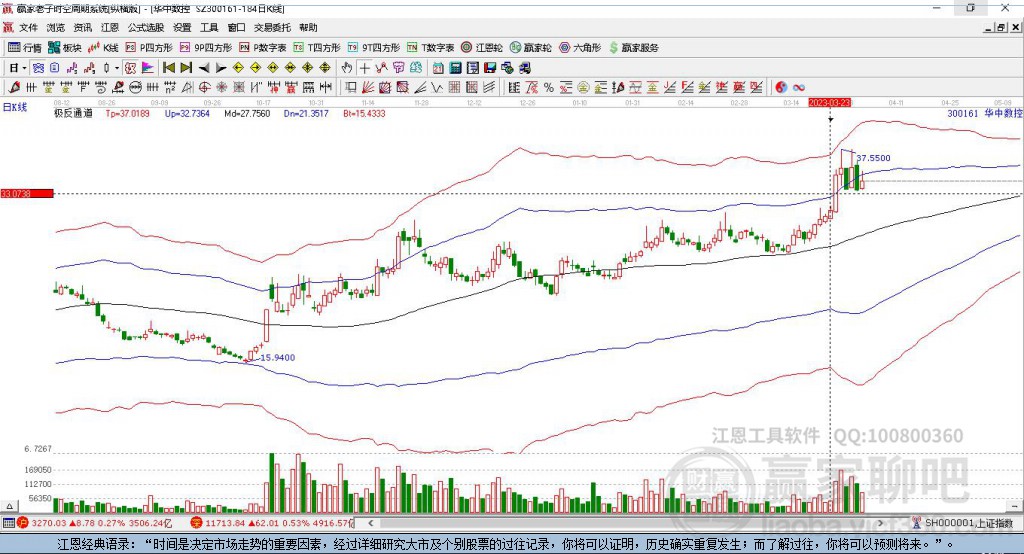1024x554 pixels.
Task: Select the Gann fan lines tool
Action: click(368, 88)
